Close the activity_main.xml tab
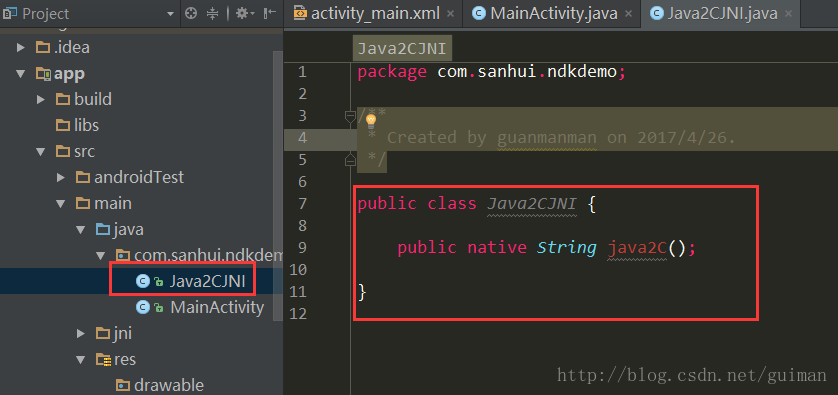This screenshot has height=395, width=838. pyautogui.click(x=452, y=13)
